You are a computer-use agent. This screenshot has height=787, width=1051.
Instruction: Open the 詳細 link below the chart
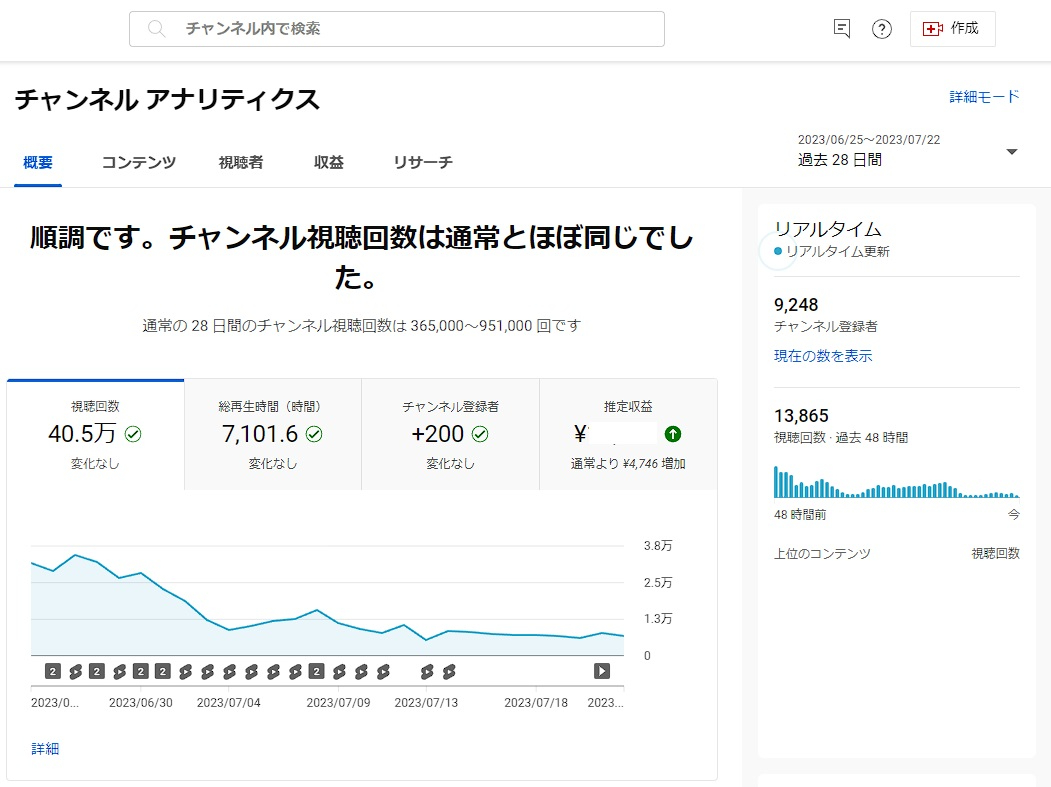coord(45,749)
